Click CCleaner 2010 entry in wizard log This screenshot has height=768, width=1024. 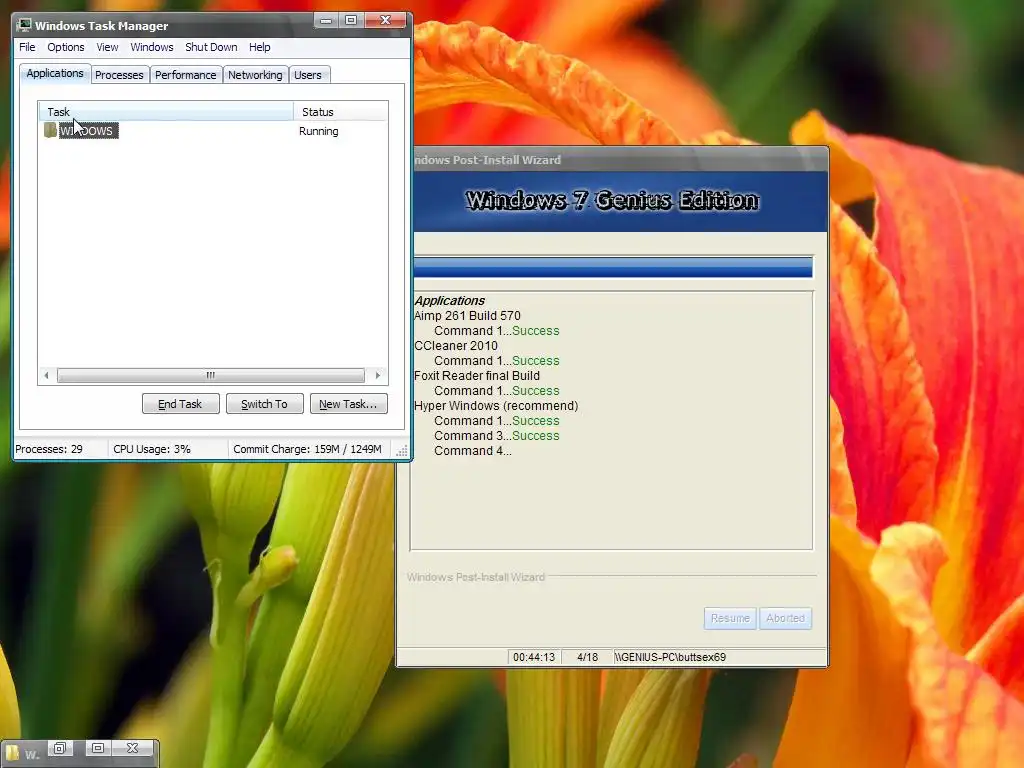click(456, 345)
